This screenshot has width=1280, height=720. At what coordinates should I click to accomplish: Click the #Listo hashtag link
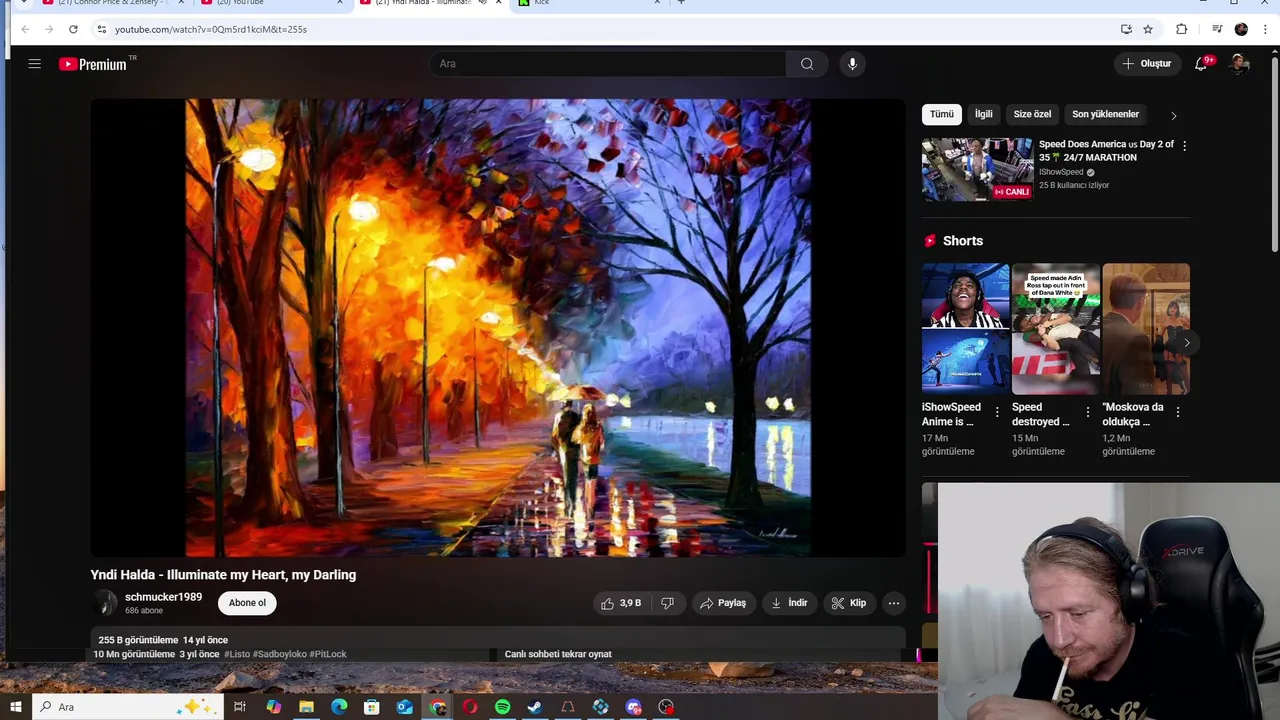coord(237,654)
